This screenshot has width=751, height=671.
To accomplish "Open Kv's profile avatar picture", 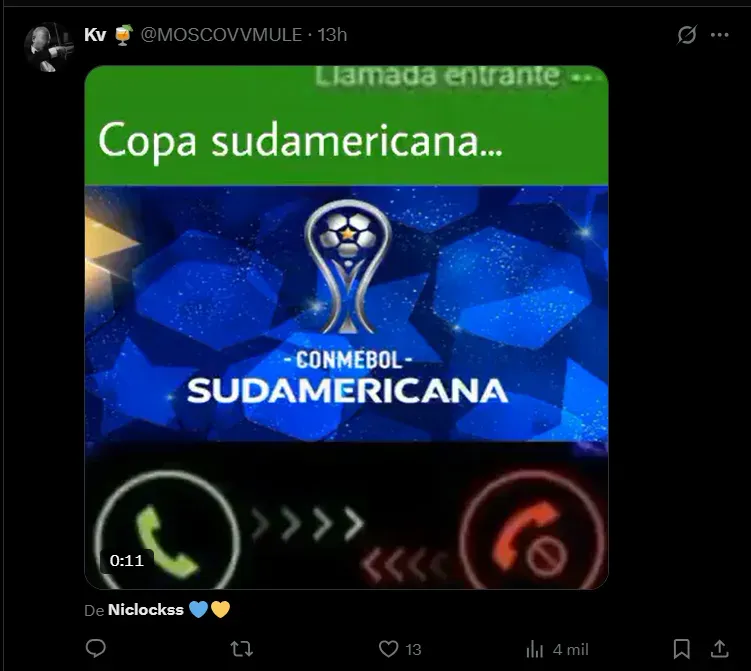I will click(x=49, y=48).
